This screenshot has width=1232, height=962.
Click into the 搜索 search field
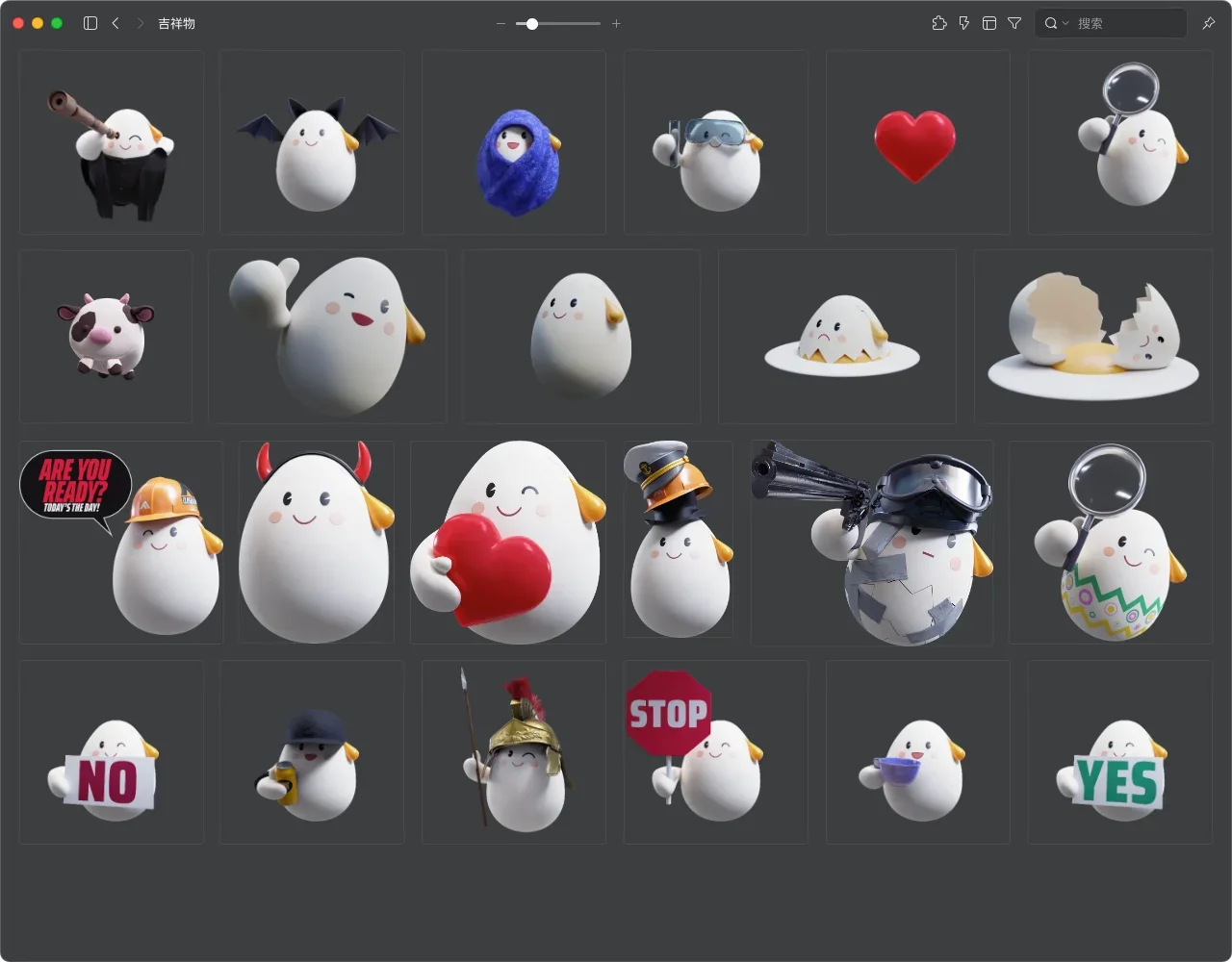(x=1126, y=23)
